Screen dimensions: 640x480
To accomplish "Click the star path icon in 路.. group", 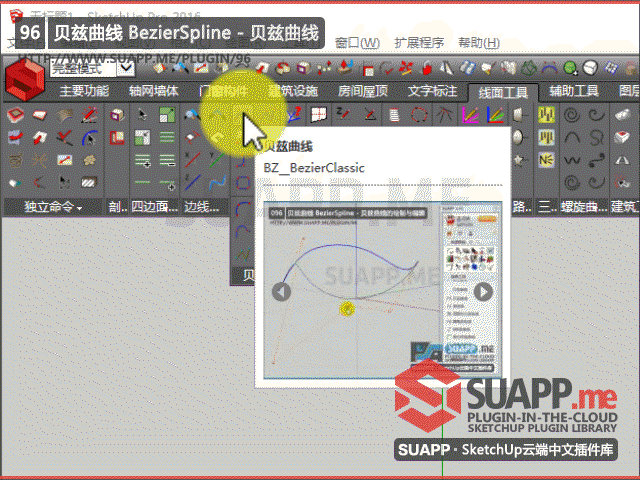I will coord(519,160).
